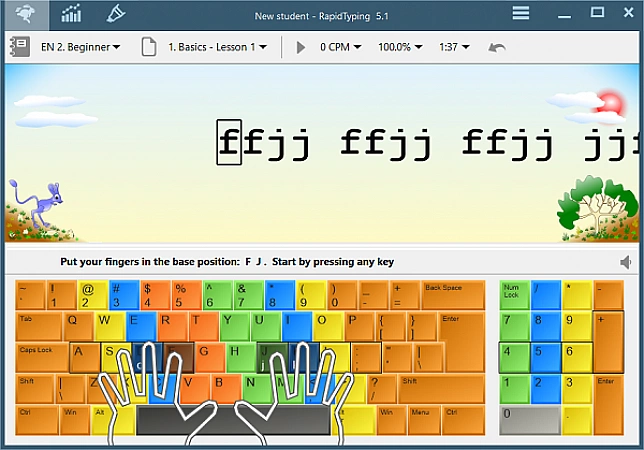Open the hamburger main menu
This screenshot has height=450, width=644.
pyautogui.click(x=521, y=13)
